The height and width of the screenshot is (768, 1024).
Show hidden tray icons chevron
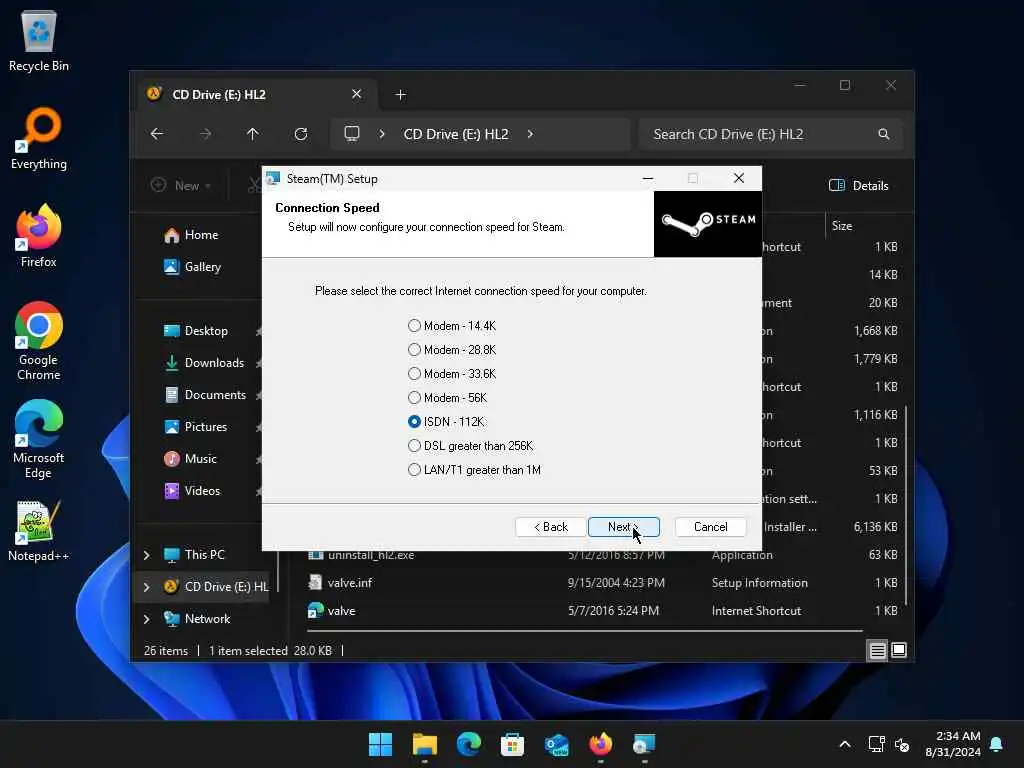point(844,744)
